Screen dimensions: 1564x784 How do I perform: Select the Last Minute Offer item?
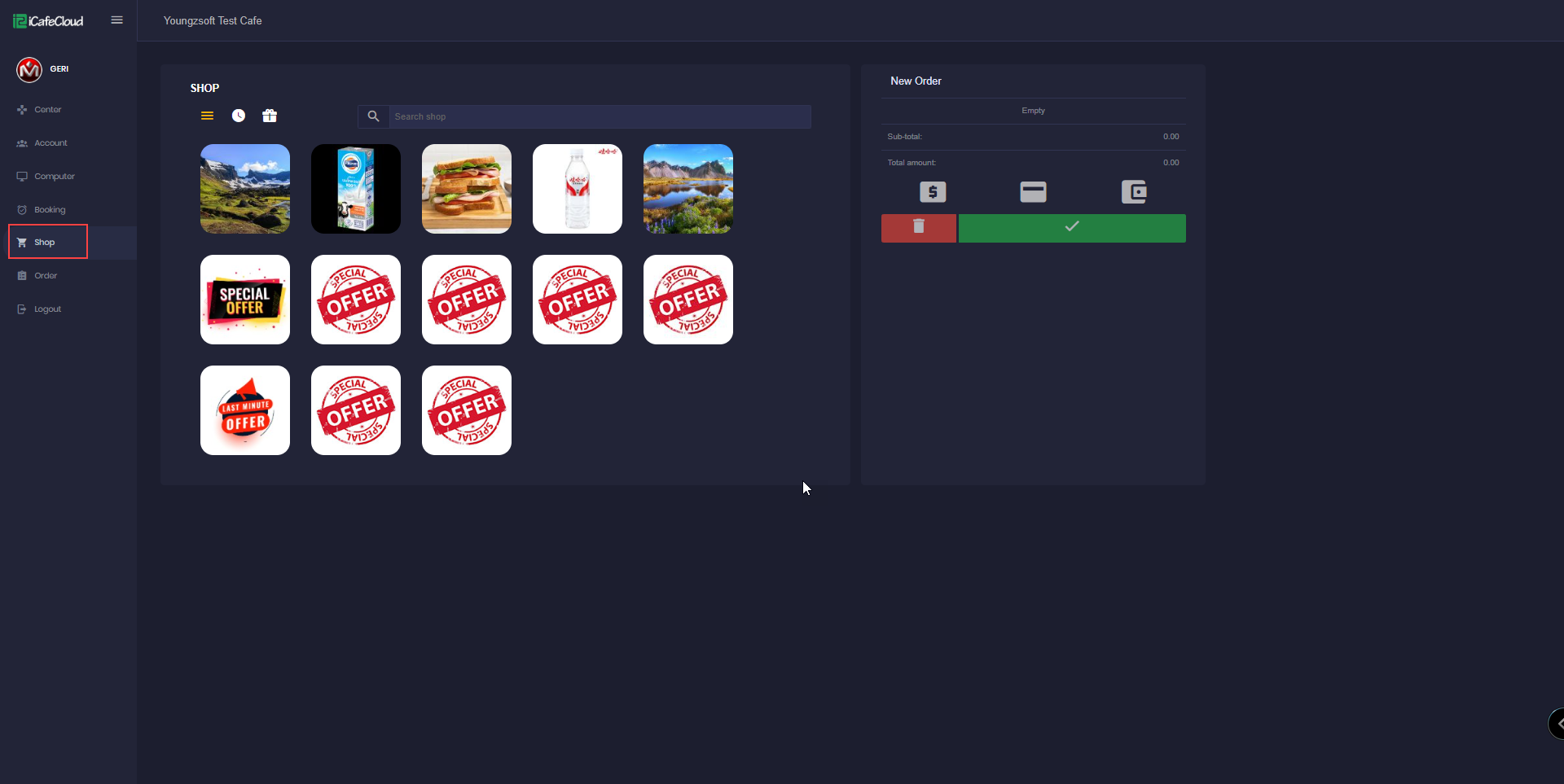click(245, 410)
